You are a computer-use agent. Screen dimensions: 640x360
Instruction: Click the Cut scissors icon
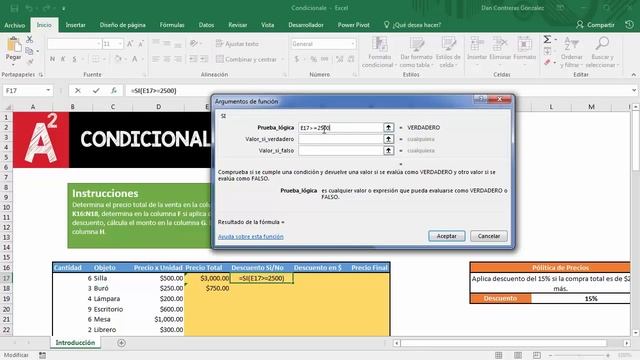(29, 40)
